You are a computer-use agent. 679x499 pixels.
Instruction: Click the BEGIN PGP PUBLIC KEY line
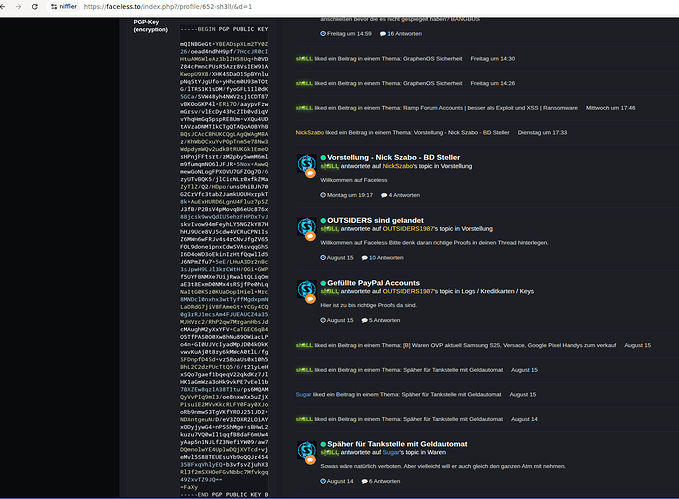224,29
